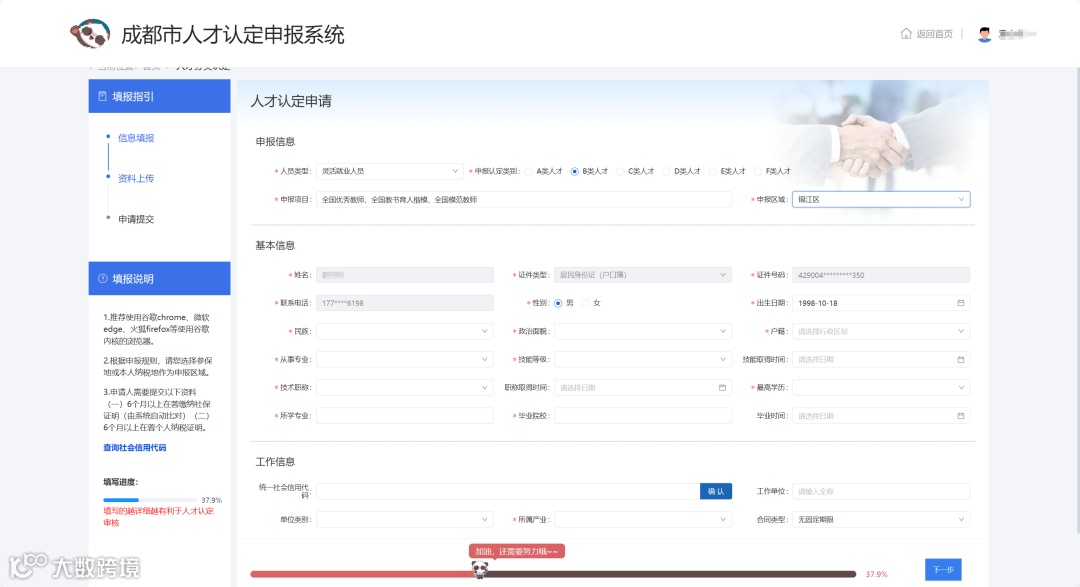Expand the 政治面貌 dropdown
Image resolution: width=1080 pixels, height=587 pixels.
(643, 331)
